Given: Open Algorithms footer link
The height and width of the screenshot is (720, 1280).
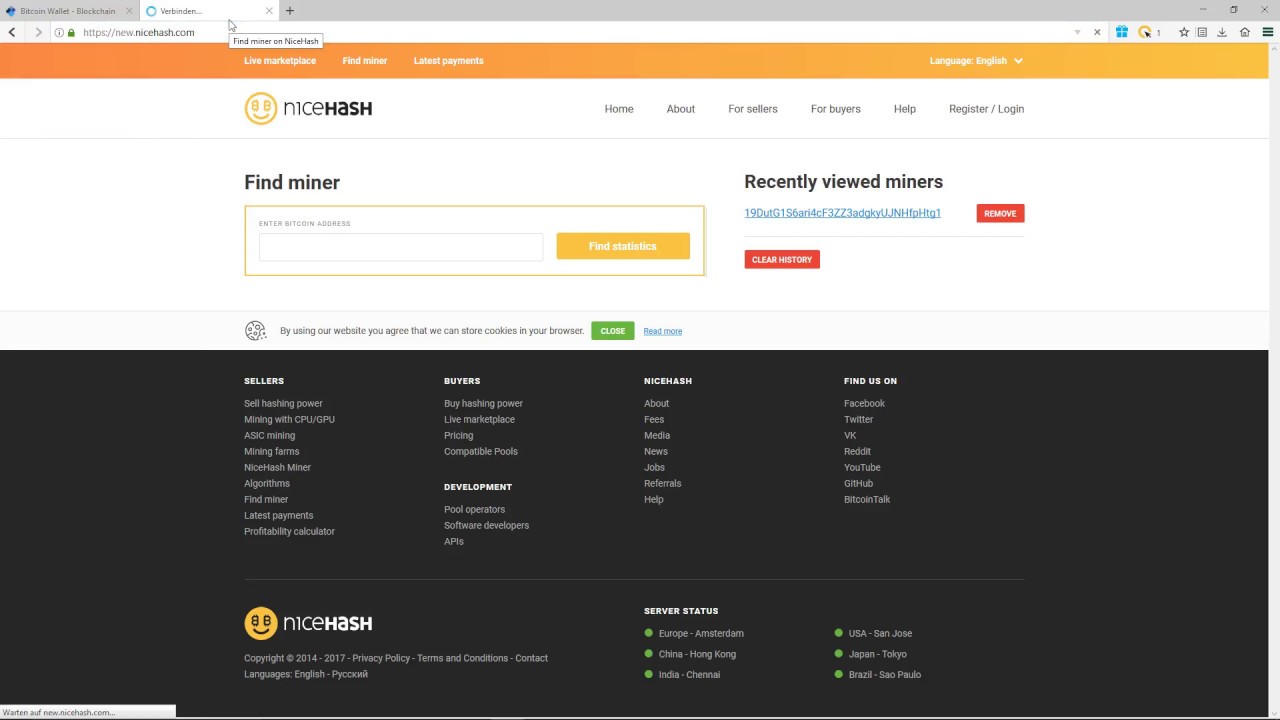Looking at the screenshot, I should (x=267, y=484).
